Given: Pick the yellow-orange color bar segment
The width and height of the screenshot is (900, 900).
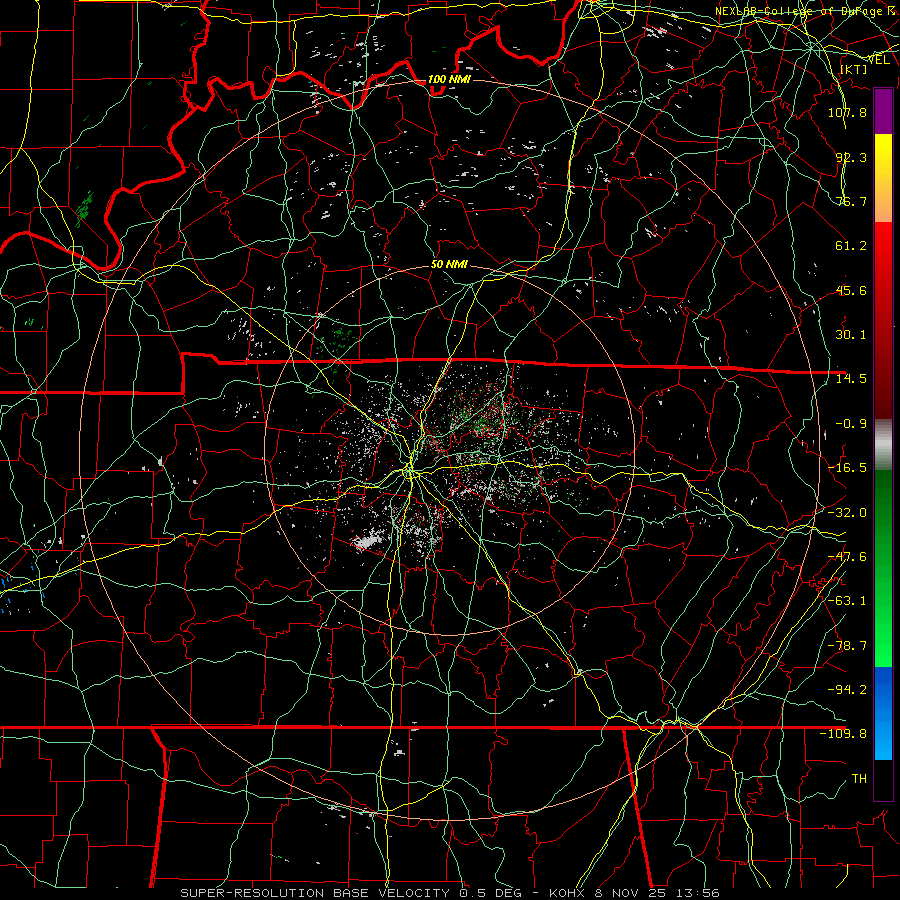Looking at the screenshot, I should coord(883,178).
